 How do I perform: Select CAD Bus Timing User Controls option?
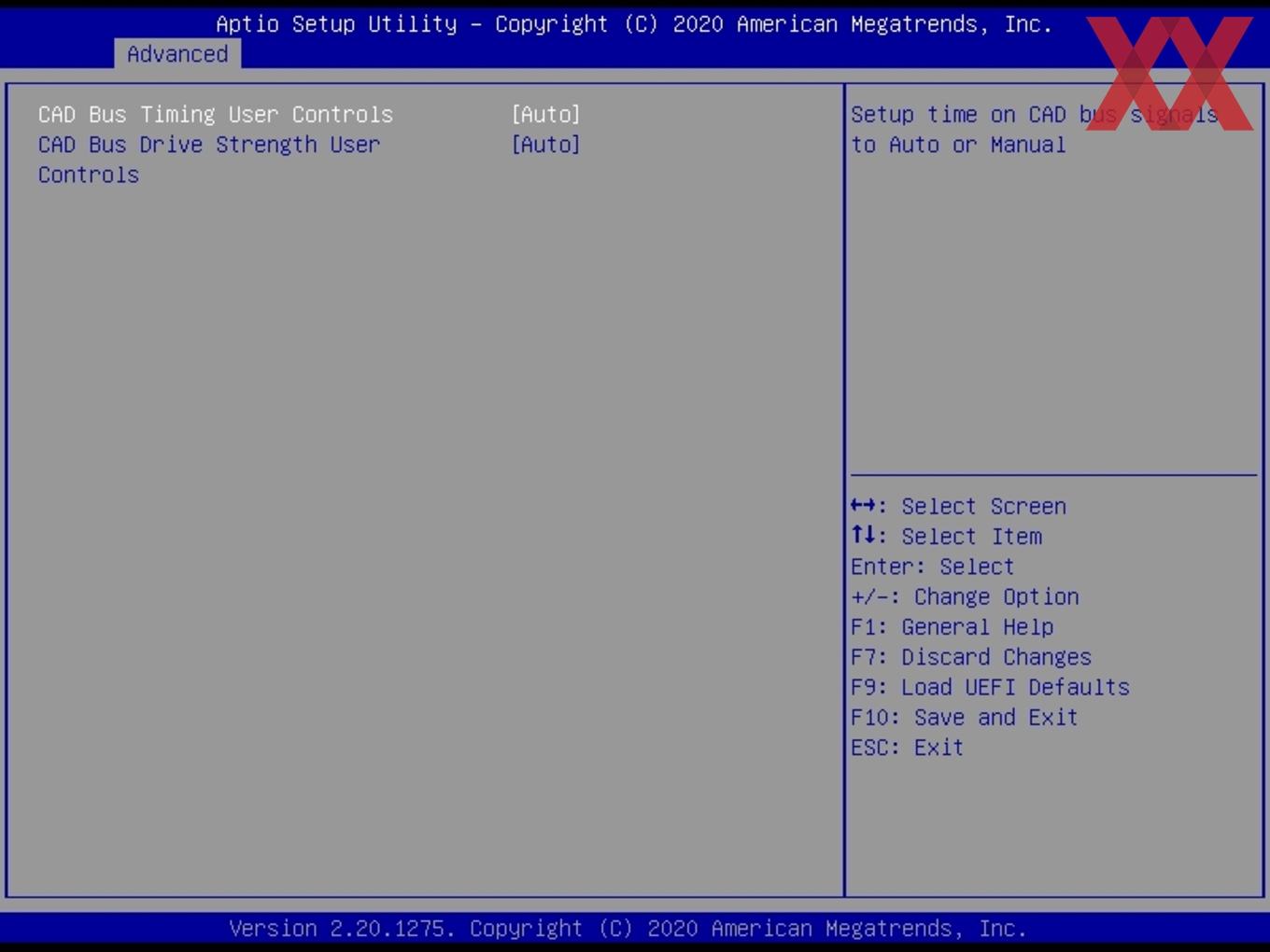pyautogui.click(x=216, y=114)
